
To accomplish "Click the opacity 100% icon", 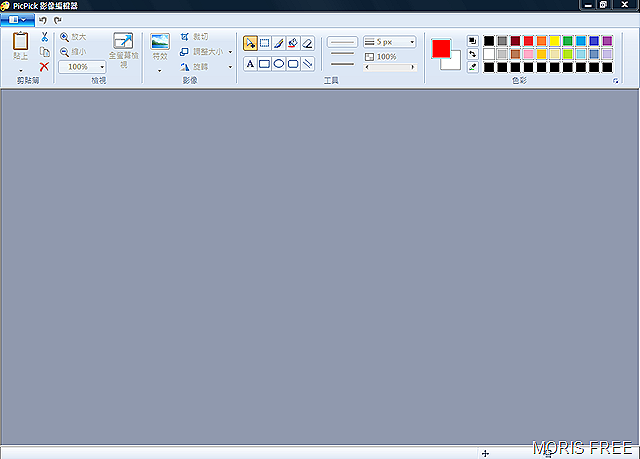I will click(369, 57).
